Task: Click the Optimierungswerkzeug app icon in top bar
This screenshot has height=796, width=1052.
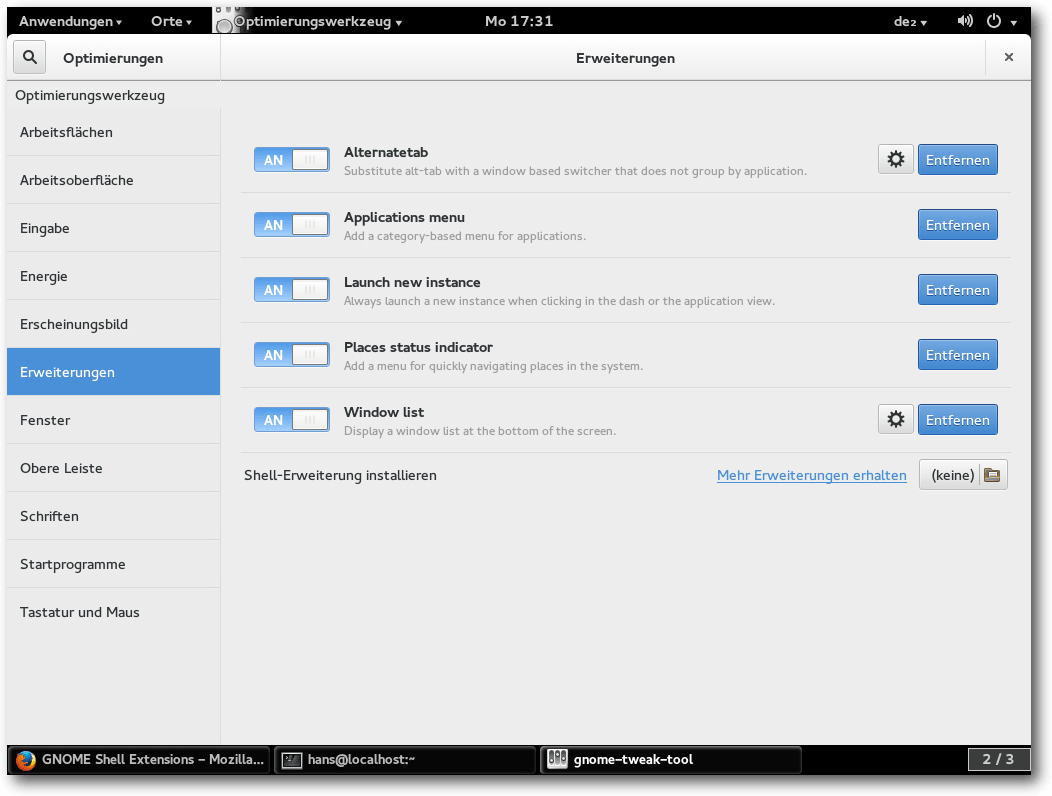Action: (x=225, y=20)
